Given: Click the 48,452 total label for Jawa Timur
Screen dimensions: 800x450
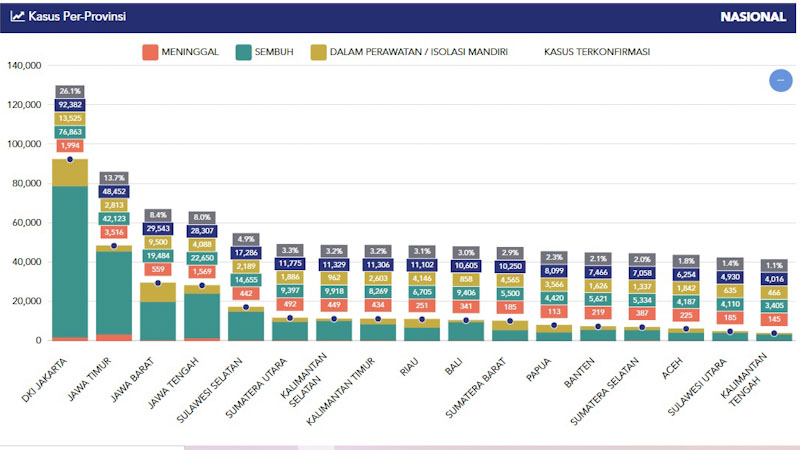Looking at the screenshot, I should (114, 191).
